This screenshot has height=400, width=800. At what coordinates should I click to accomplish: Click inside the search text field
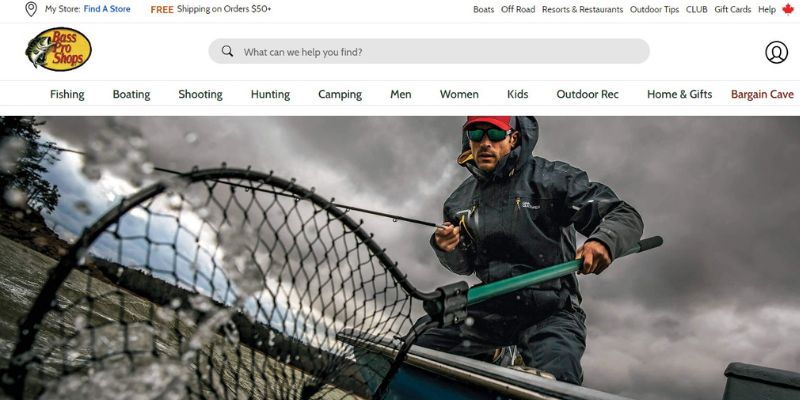(429, 52)
